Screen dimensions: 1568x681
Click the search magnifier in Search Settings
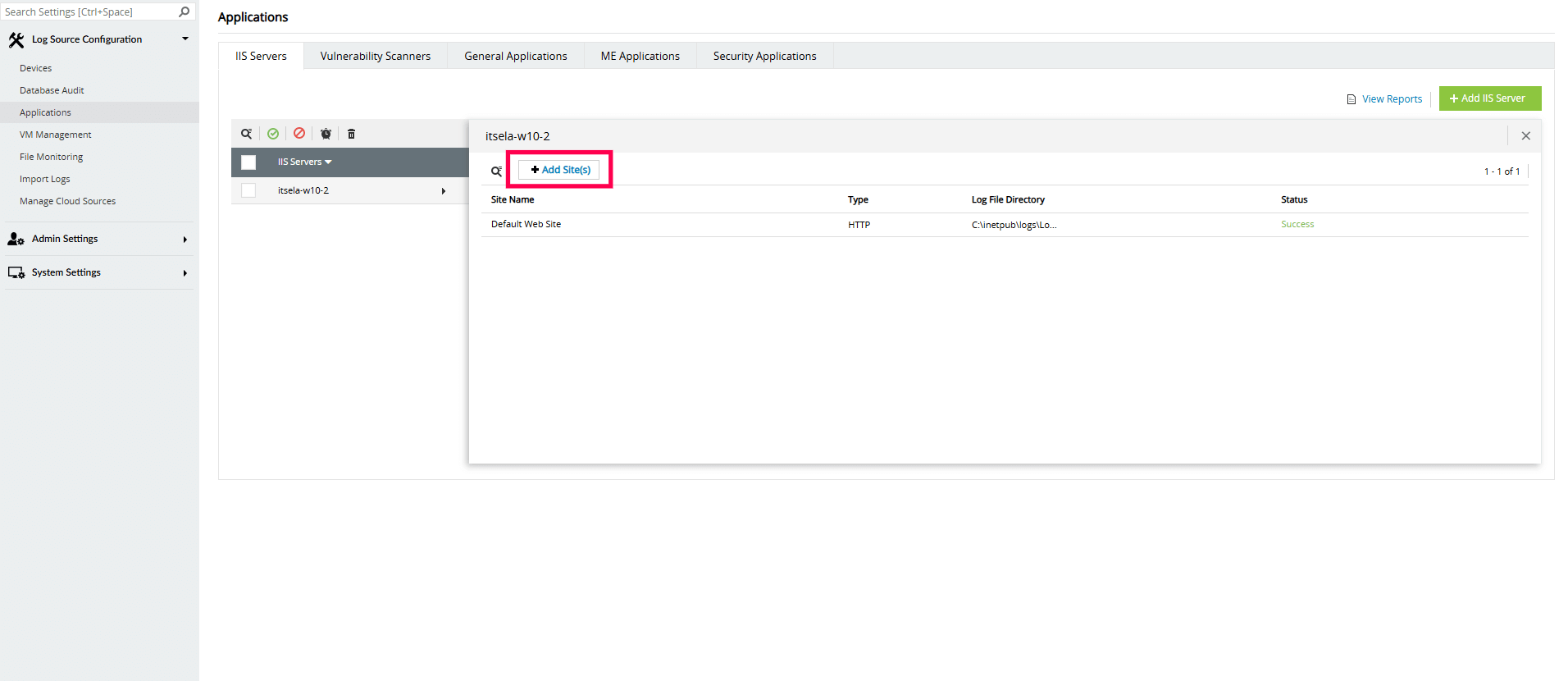(185, 11)
